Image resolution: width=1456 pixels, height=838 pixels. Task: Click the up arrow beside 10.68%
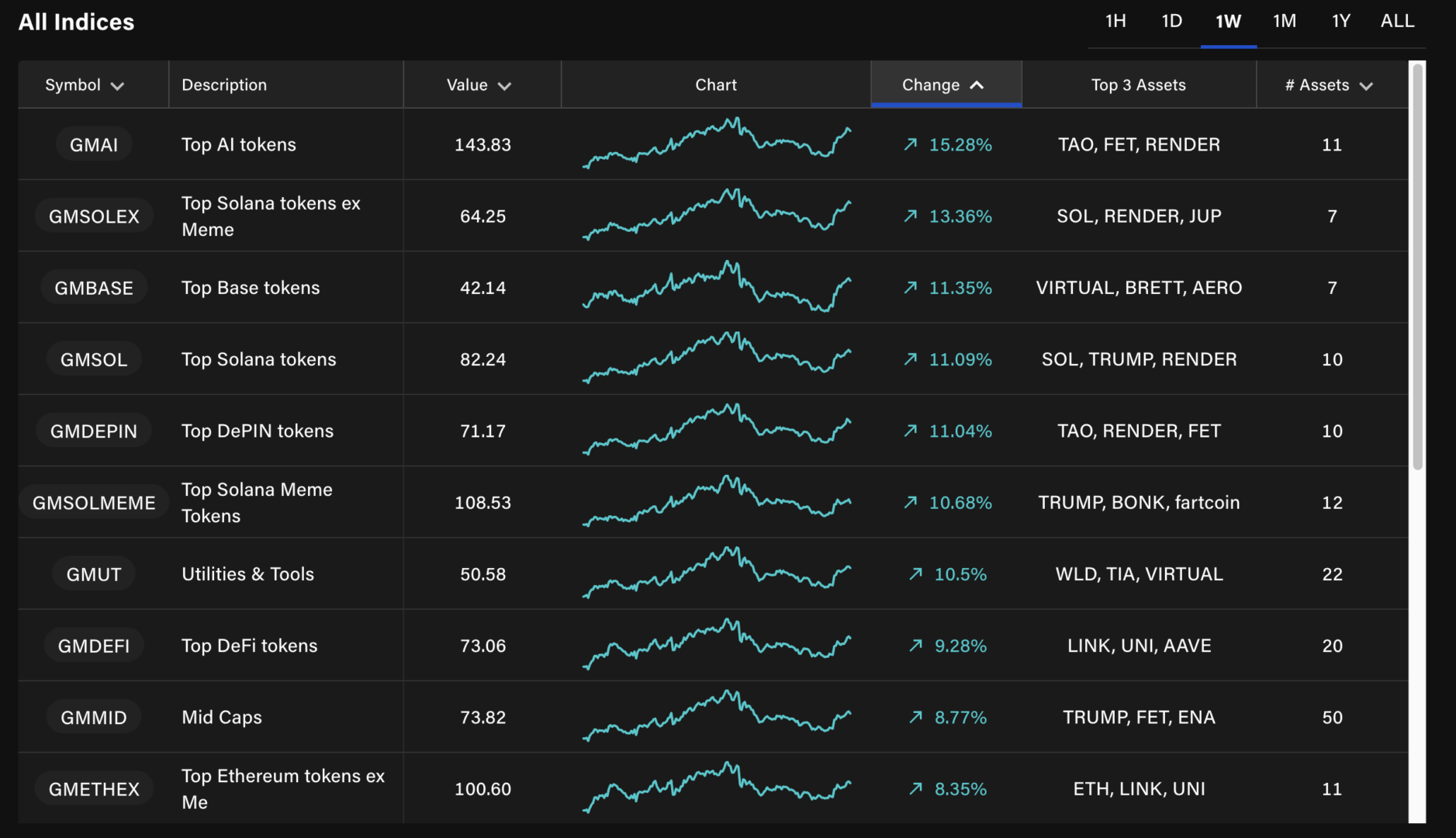tap(911, 502)
